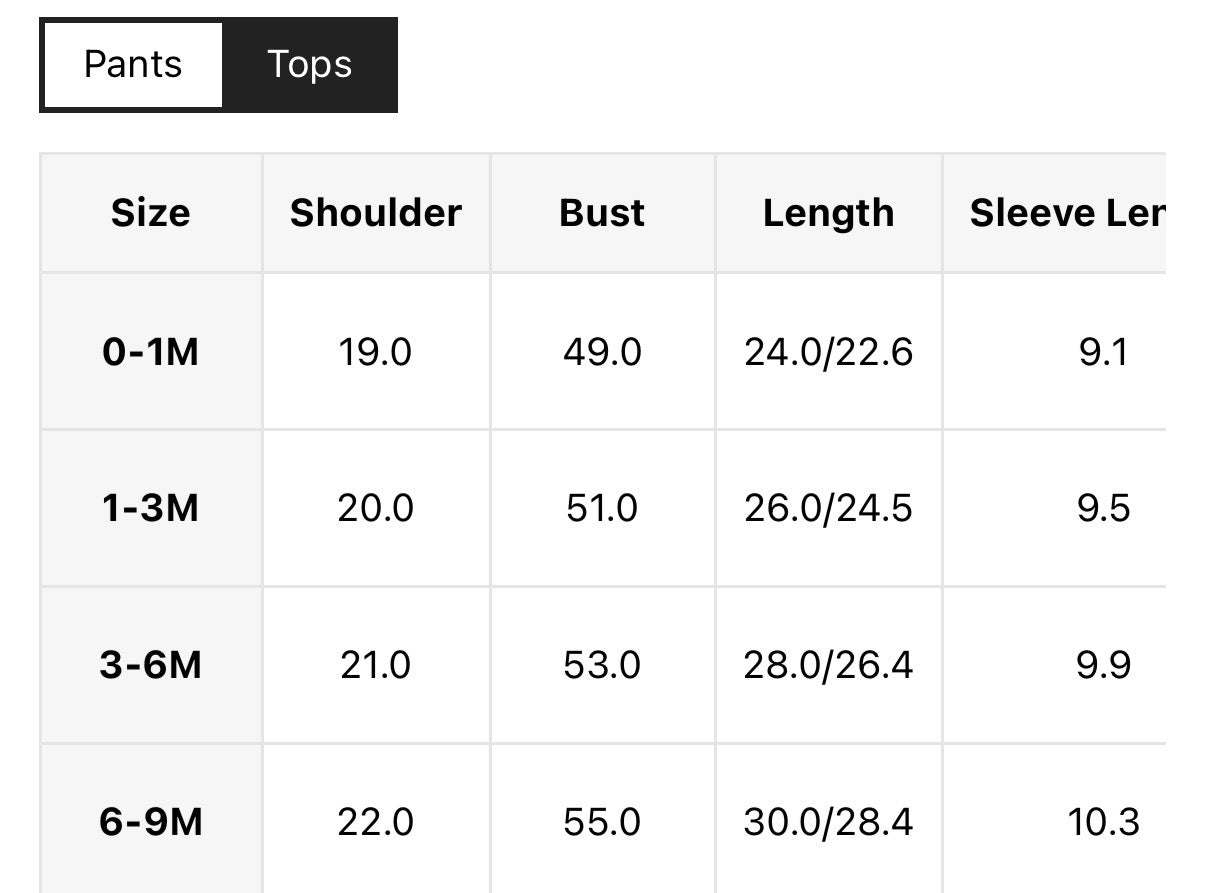Click shoulder value 22.0 for 6-9M
Image resolution: width=1206 pixels, height=893 pixels.
[x=375, y=822]
